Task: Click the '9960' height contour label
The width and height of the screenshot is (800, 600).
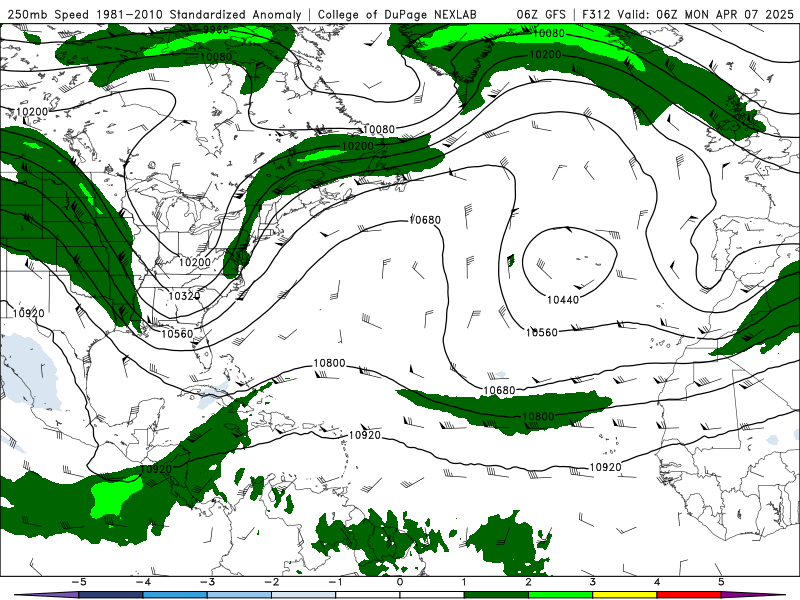Action: pyautogui.click(x=216, y=30)
